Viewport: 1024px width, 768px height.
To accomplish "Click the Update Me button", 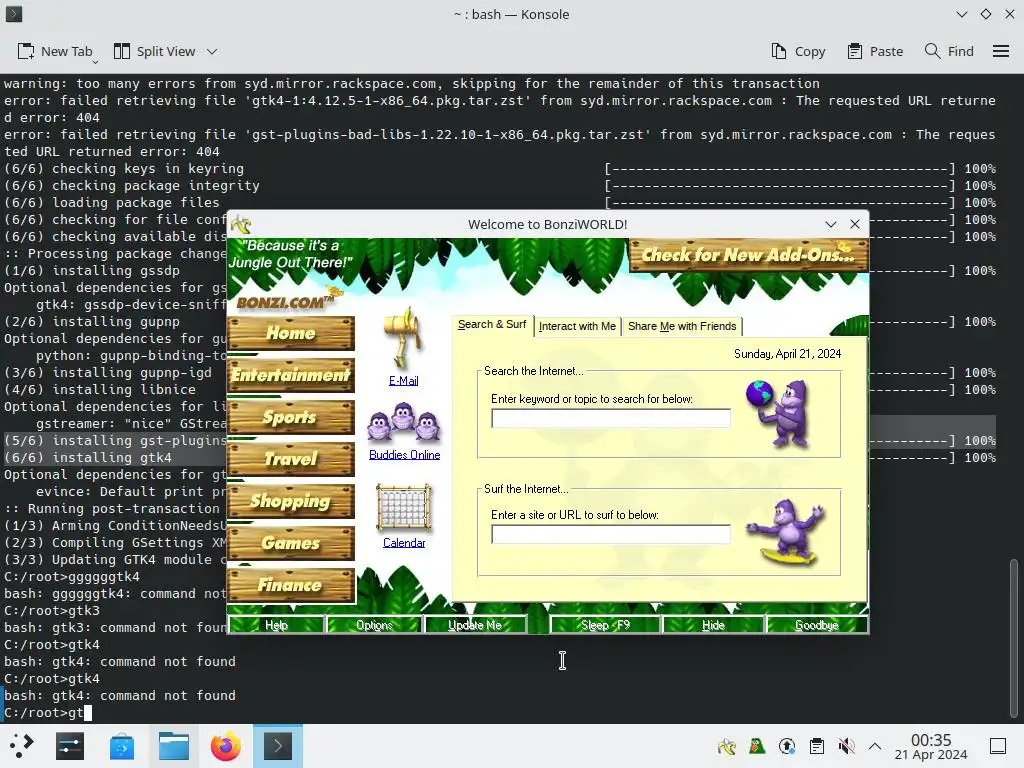I will coord(475,625).
